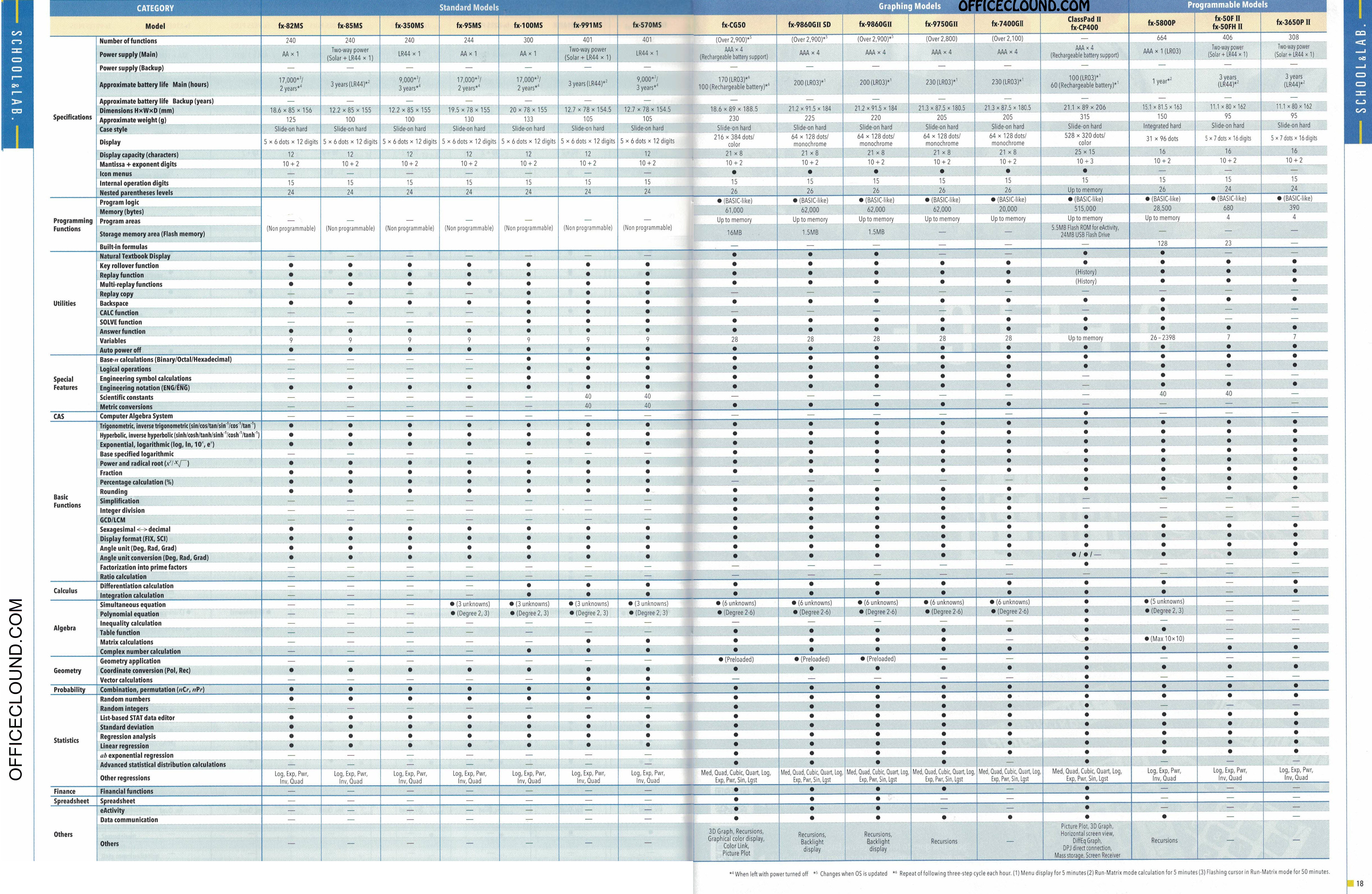Click the 664 functions value for fx-5800P
The height and width of the screenshot is (894, 1372).
pyautogui.click(x=1162, y=37)
